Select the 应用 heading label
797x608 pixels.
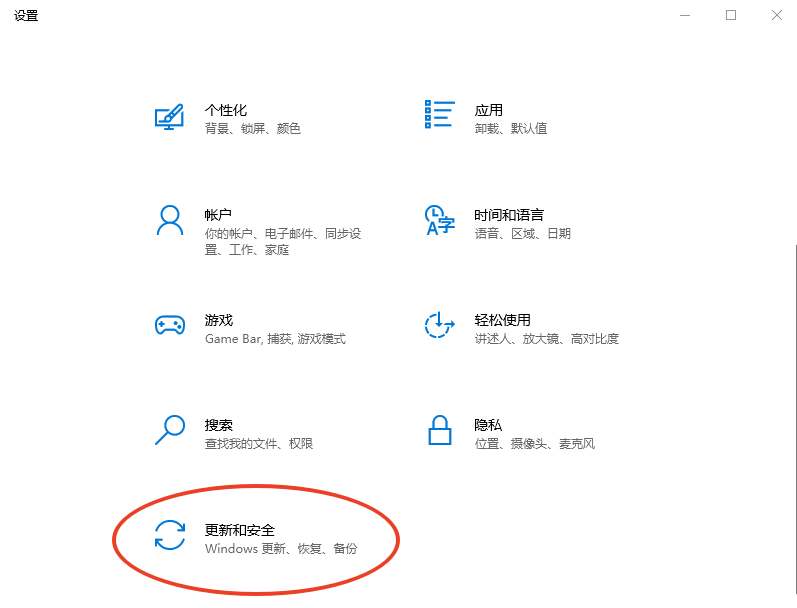(x=488, y=110)
